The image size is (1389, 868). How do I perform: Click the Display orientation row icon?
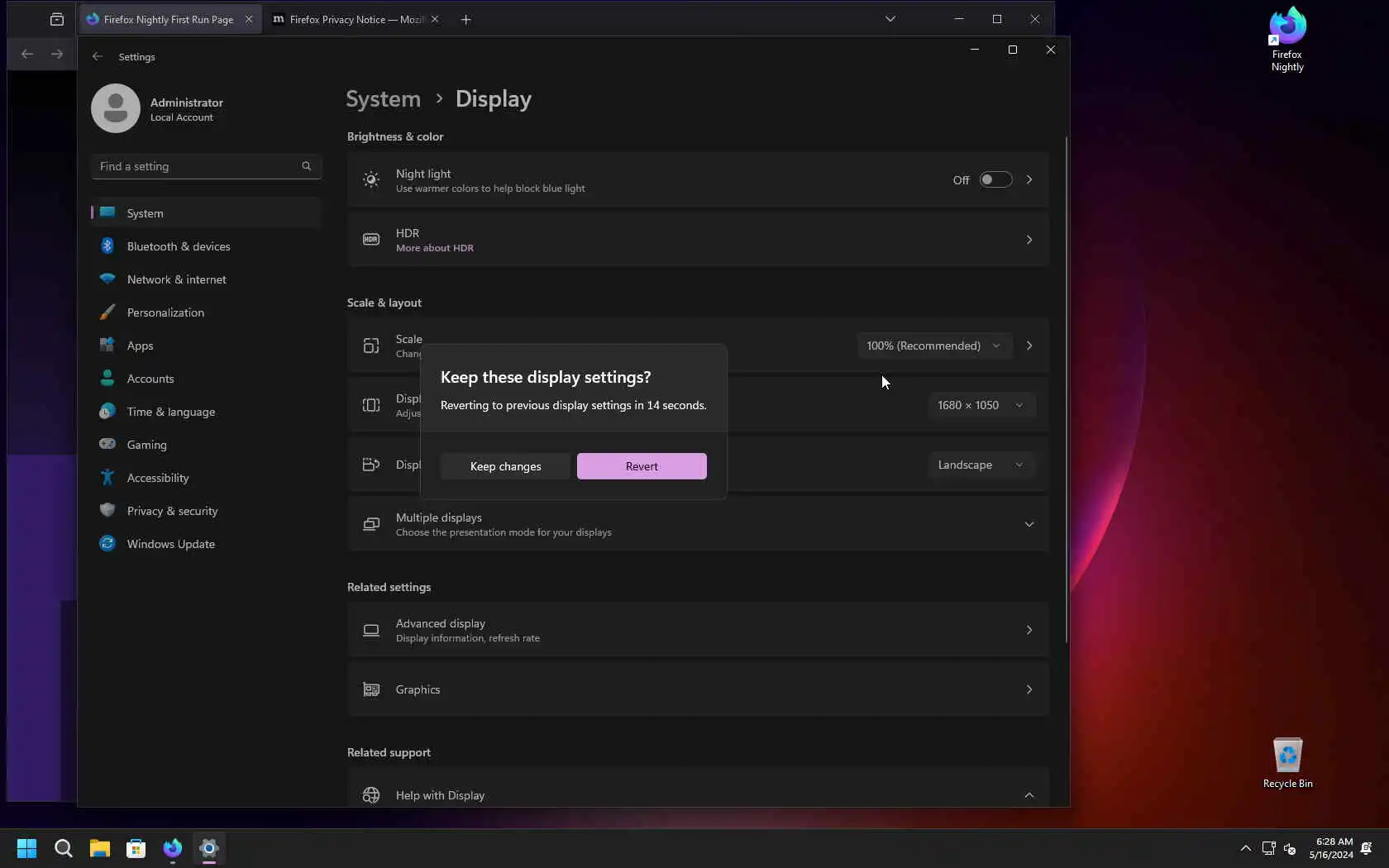coord(371,465)
